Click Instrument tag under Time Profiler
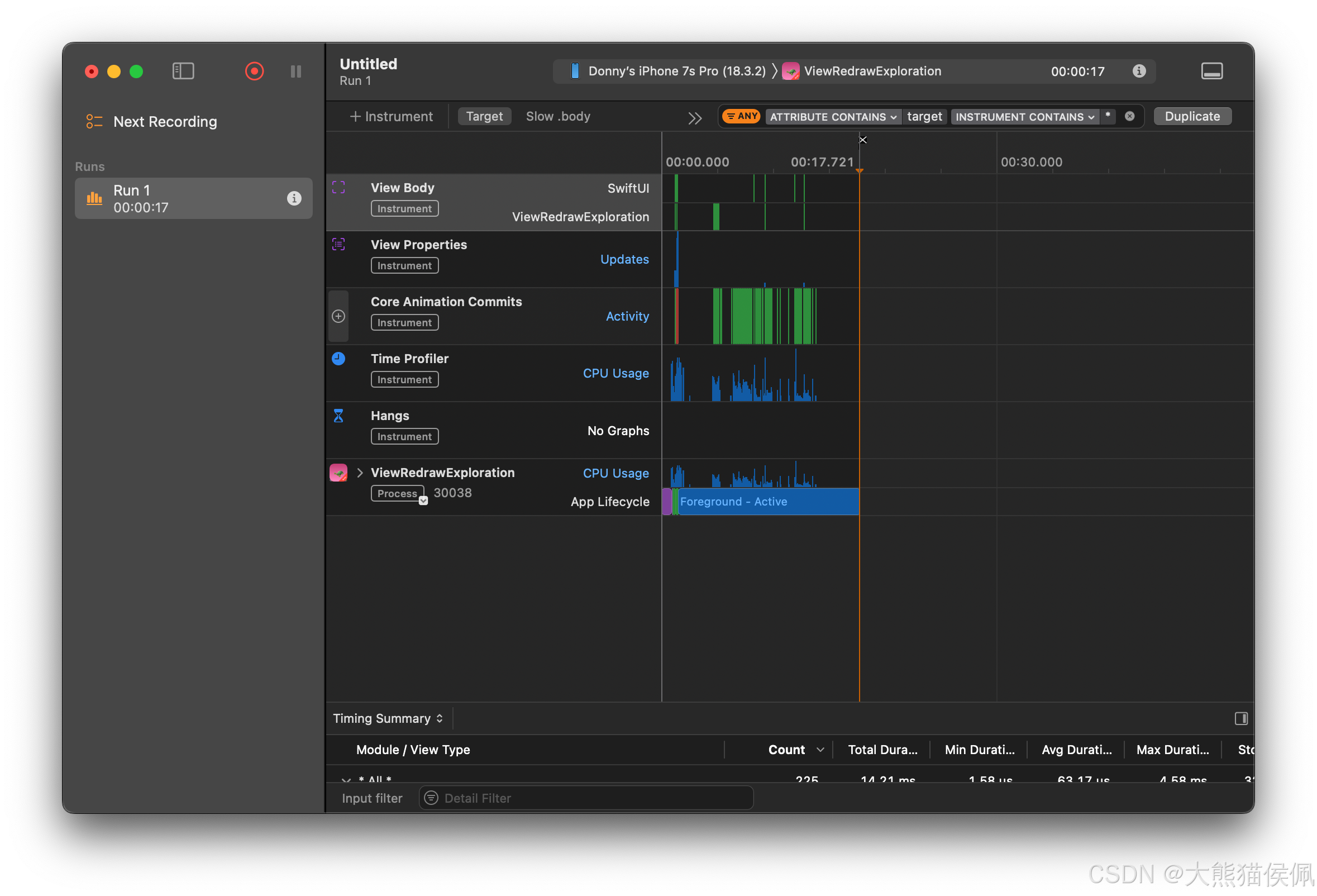The image size is (1317, 896). tap(404, 380)
